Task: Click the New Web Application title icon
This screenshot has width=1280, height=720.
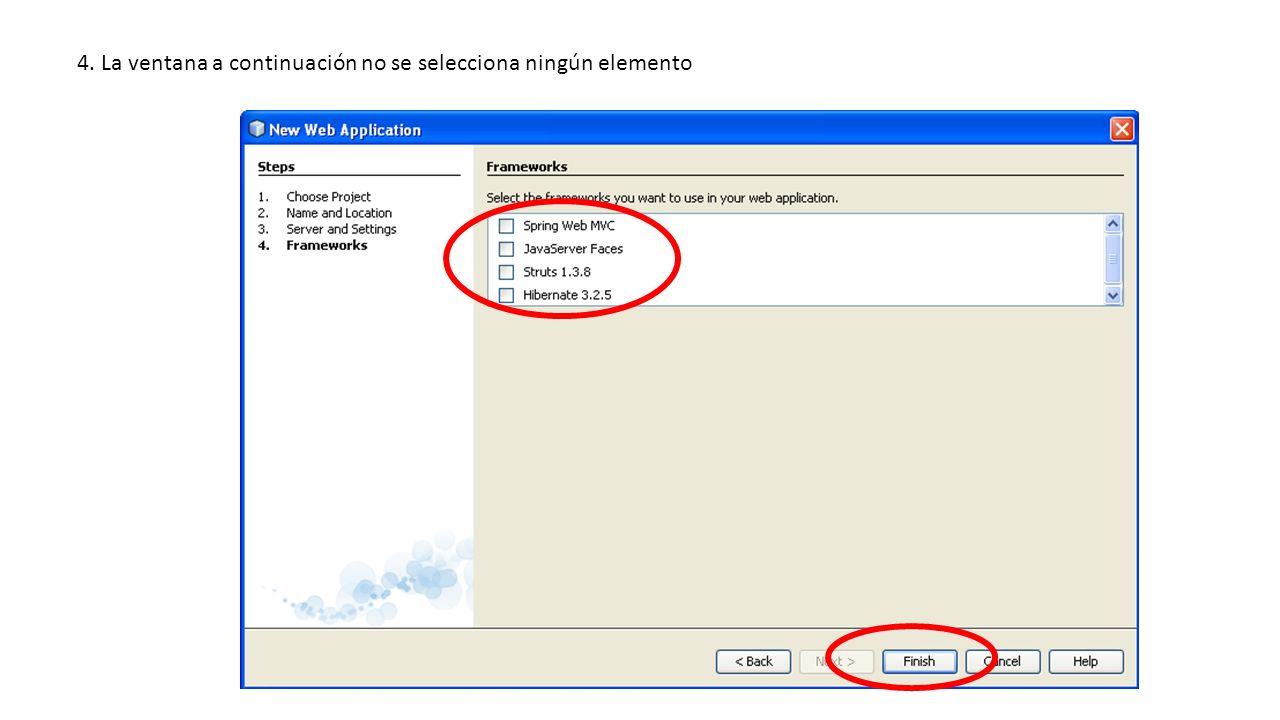Action: click(257, 129)
